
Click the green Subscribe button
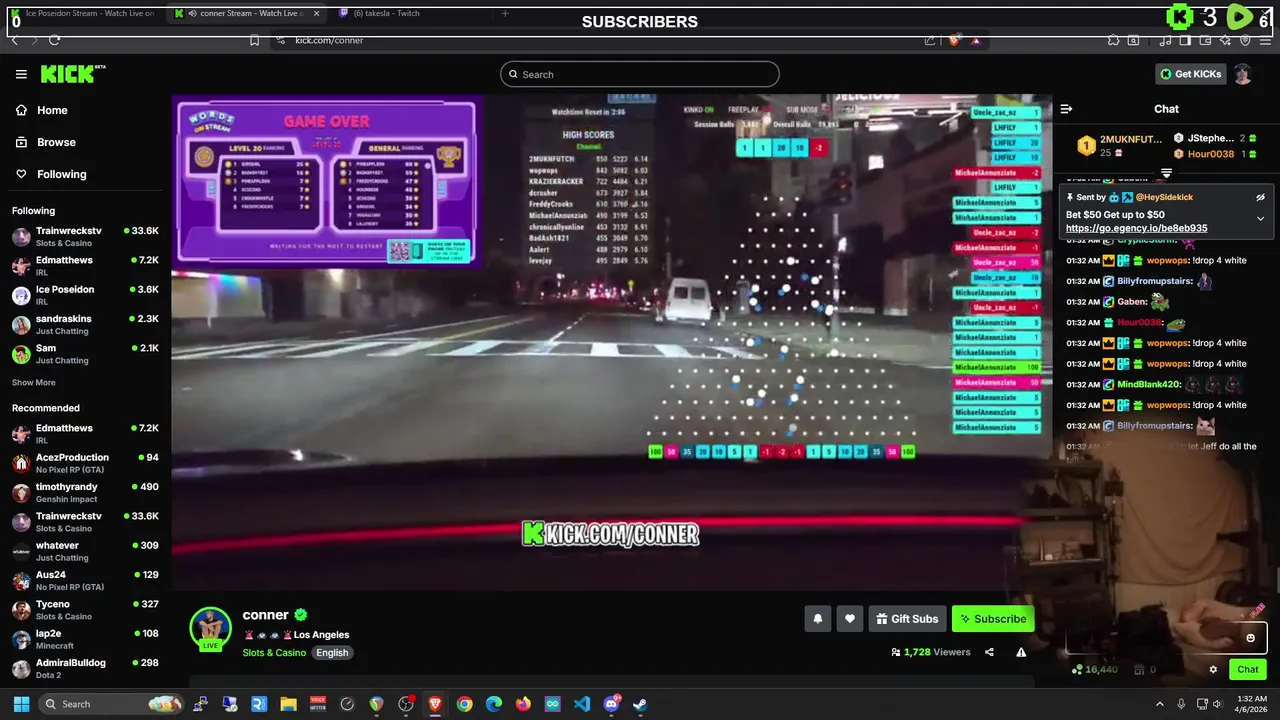click(x=993, y=619)
